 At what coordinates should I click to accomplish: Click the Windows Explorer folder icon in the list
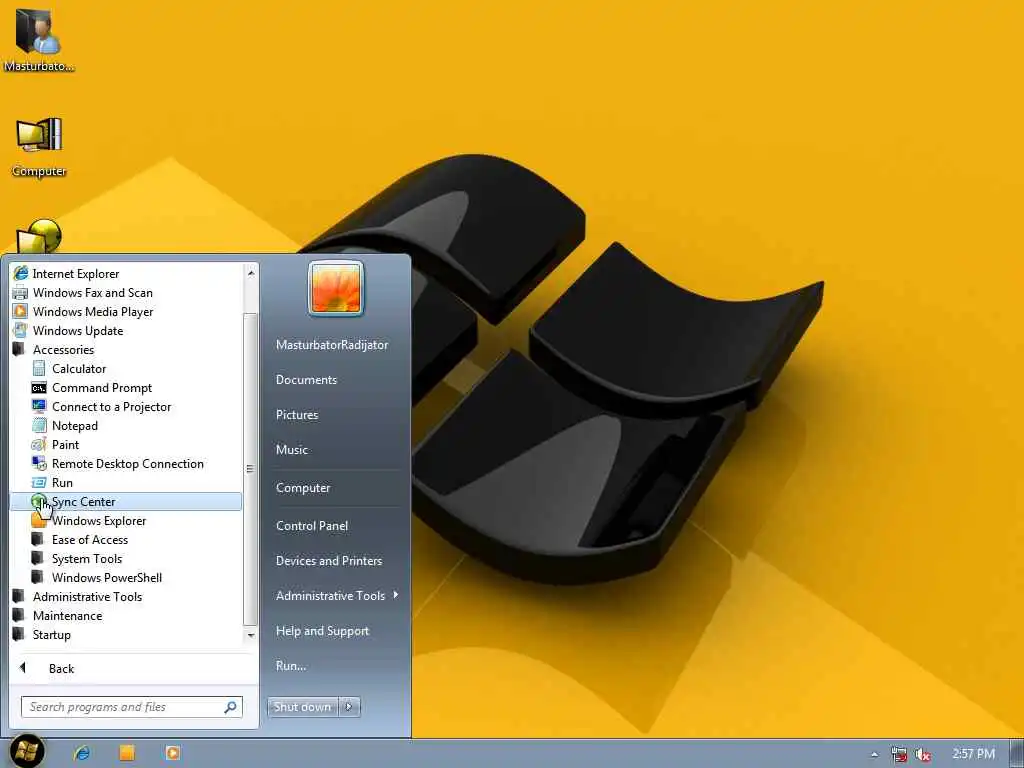click(39, 520)
